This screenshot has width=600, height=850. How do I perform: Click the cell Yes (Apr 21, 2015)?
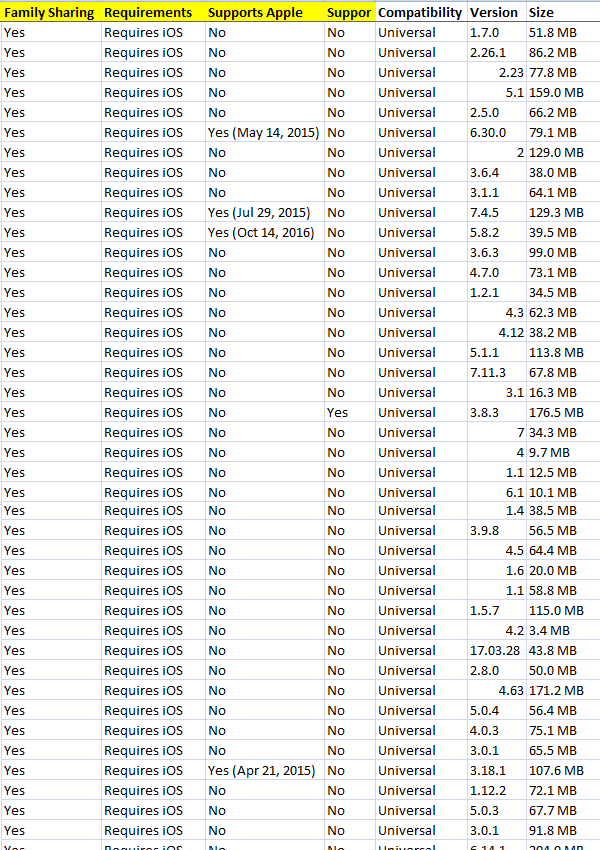click(x=265, y=770)
